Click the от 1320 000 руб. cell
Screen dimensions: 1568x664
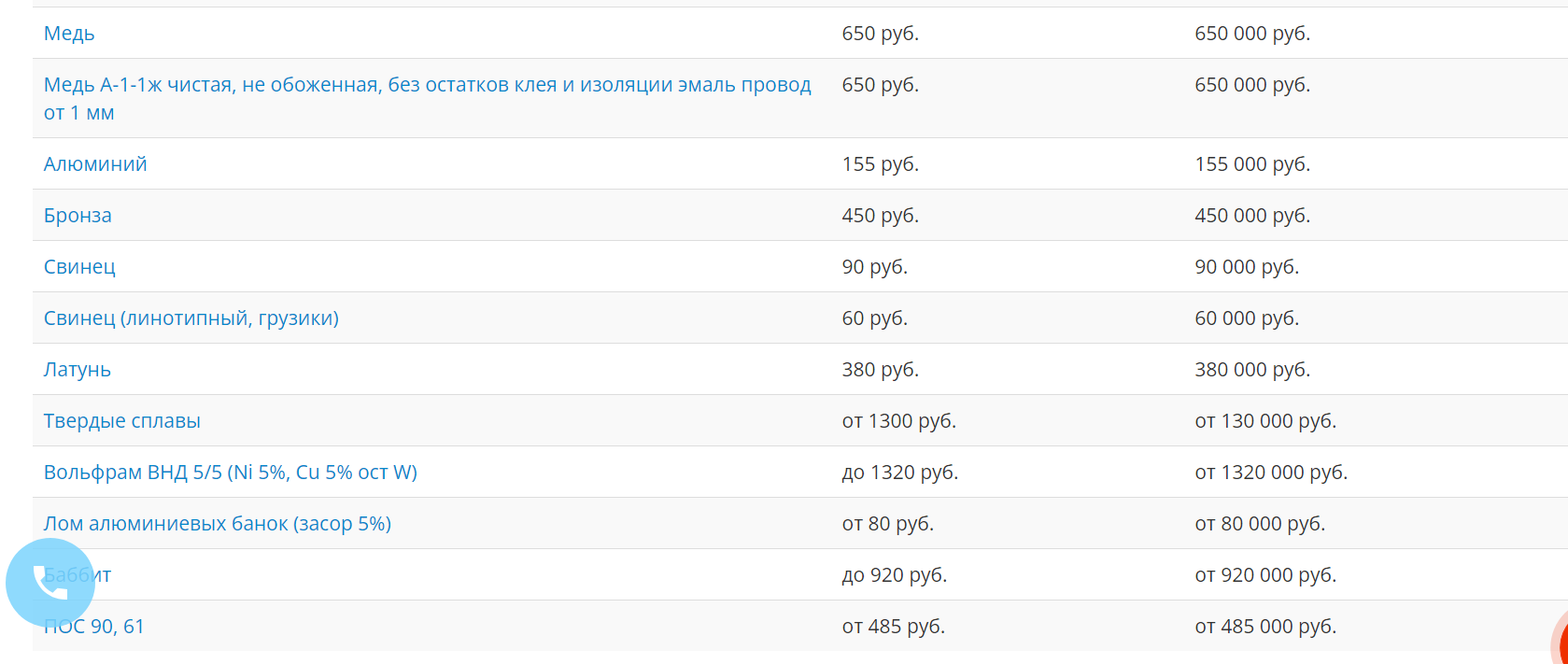coord(1270,473)
